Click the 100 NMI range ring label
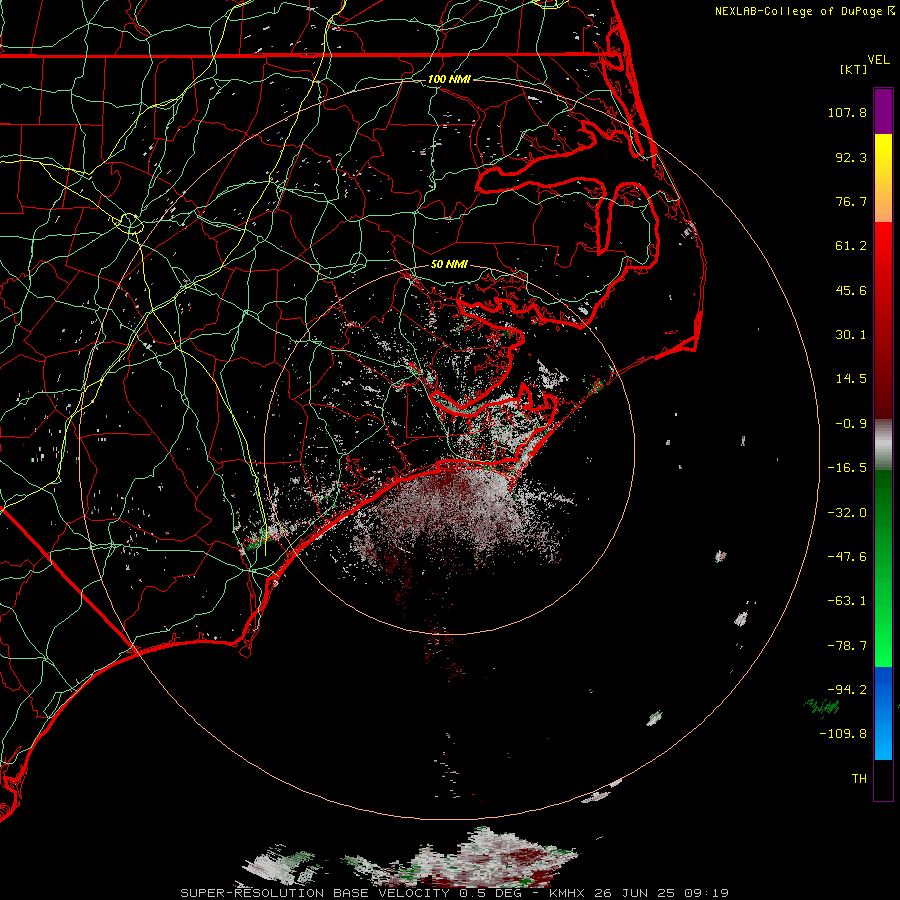900x900 pixels. (x=449, y=79)
